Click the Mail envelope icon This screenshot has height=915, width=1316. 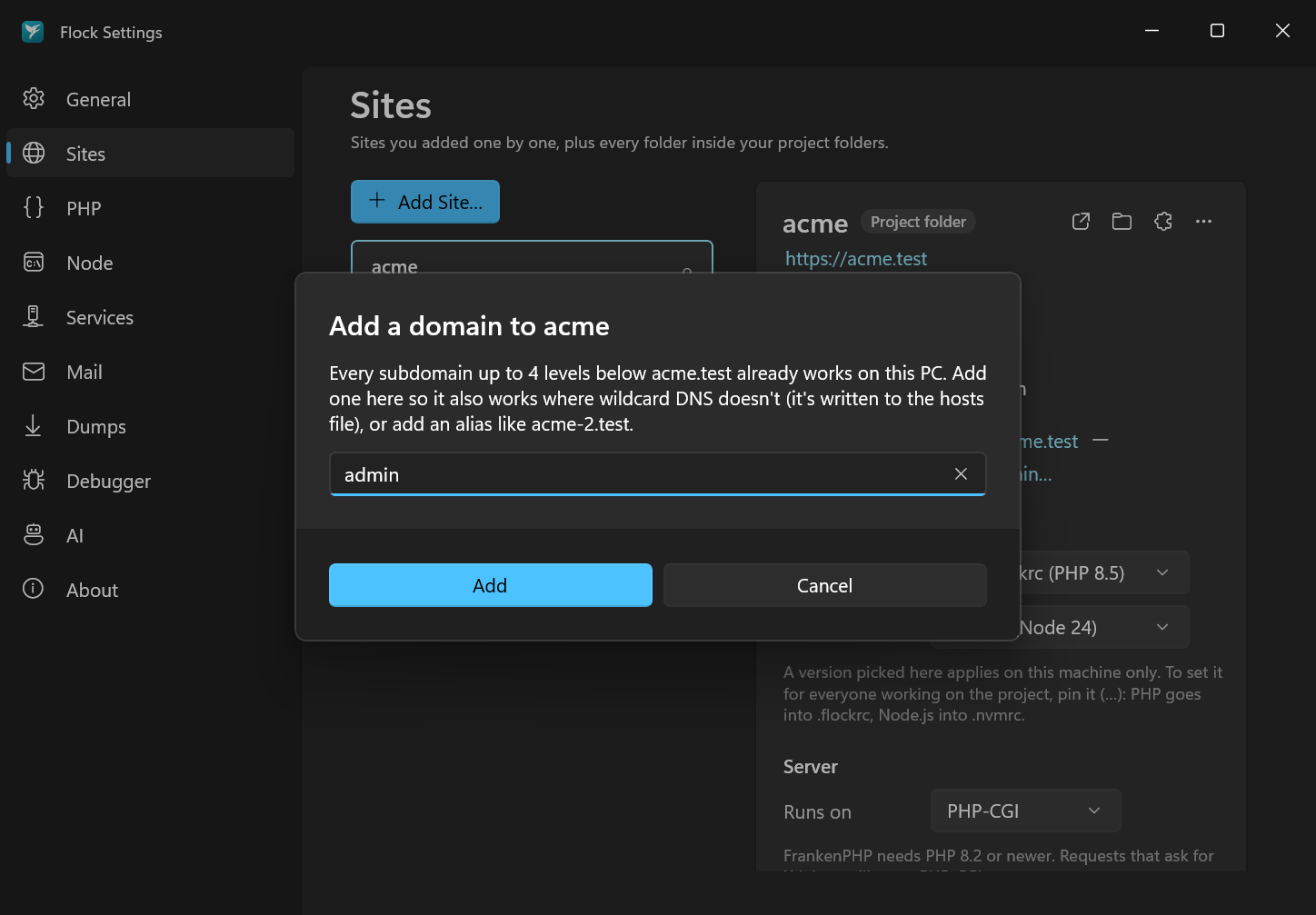point(34,371)
